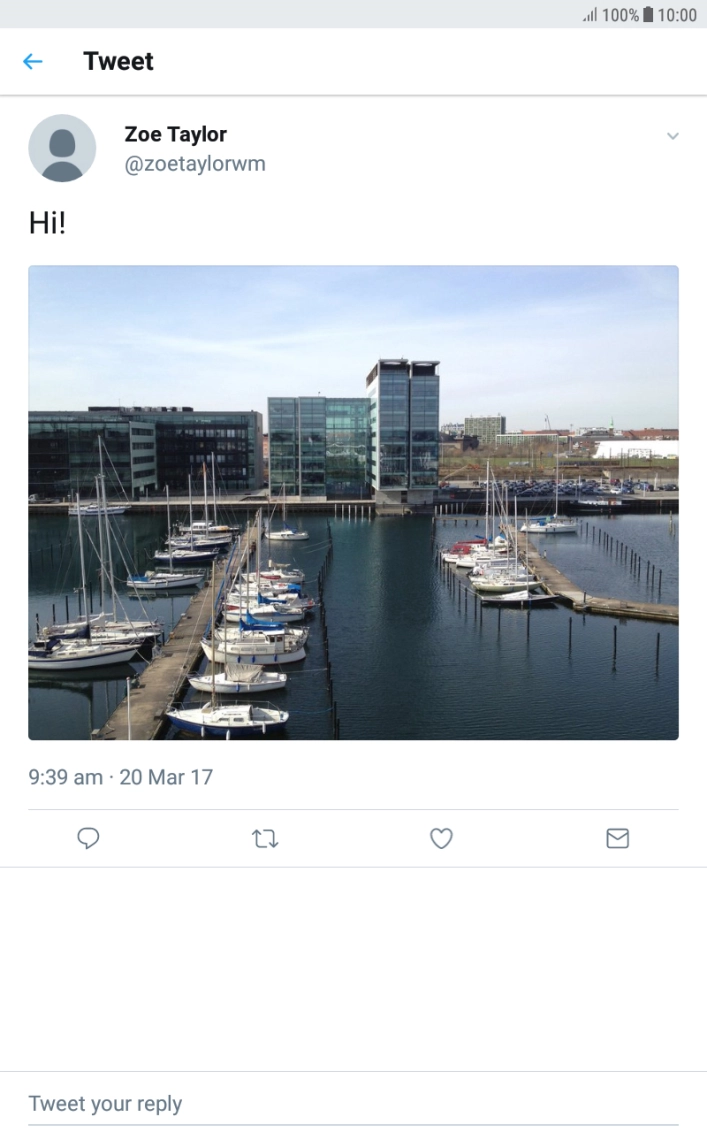Expand the tweet options chevron
This screenshot has width=707, height=1132.
coord(673,136)
